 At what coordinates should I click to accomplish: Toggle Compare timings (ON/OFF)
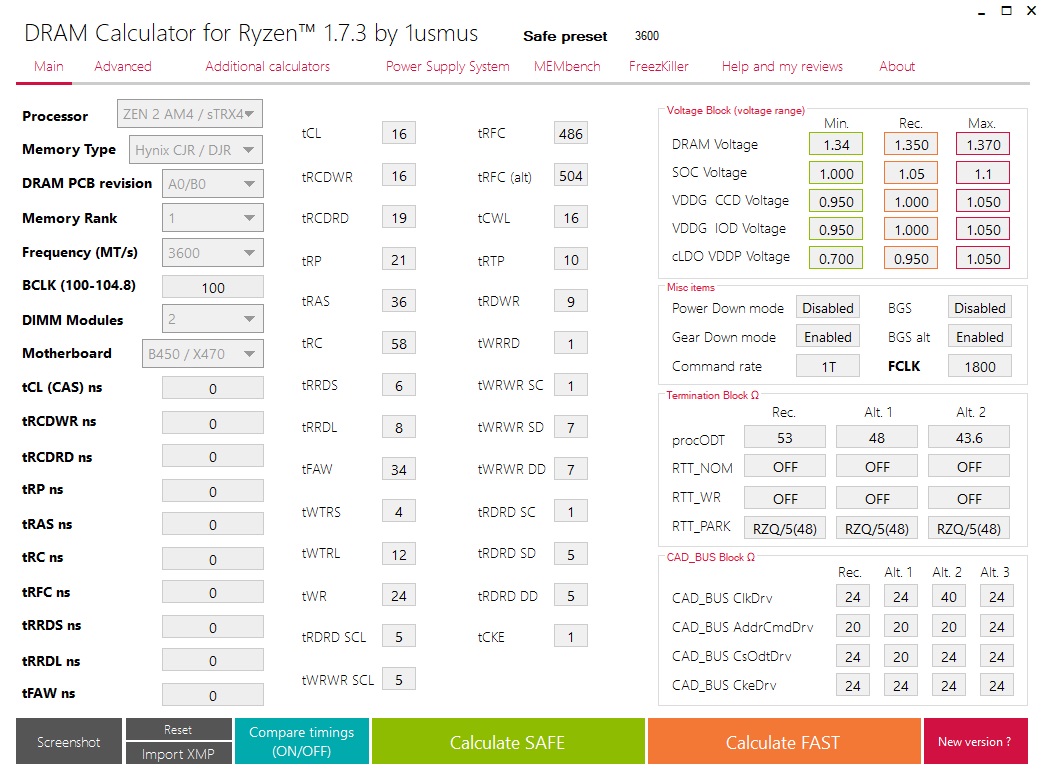(x=302, y=741)
